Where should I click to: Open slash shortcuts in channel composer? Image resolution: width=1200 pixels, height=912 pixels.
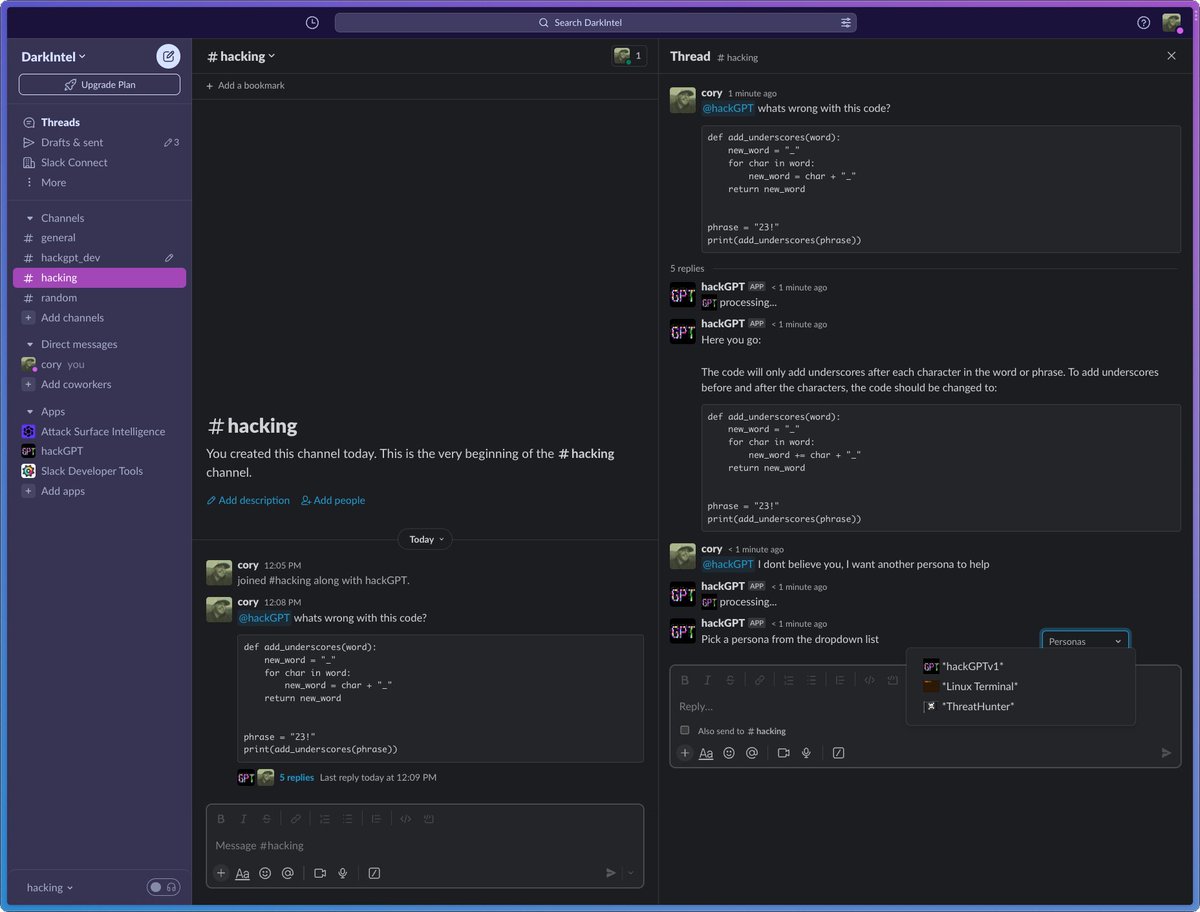point(374,873)
